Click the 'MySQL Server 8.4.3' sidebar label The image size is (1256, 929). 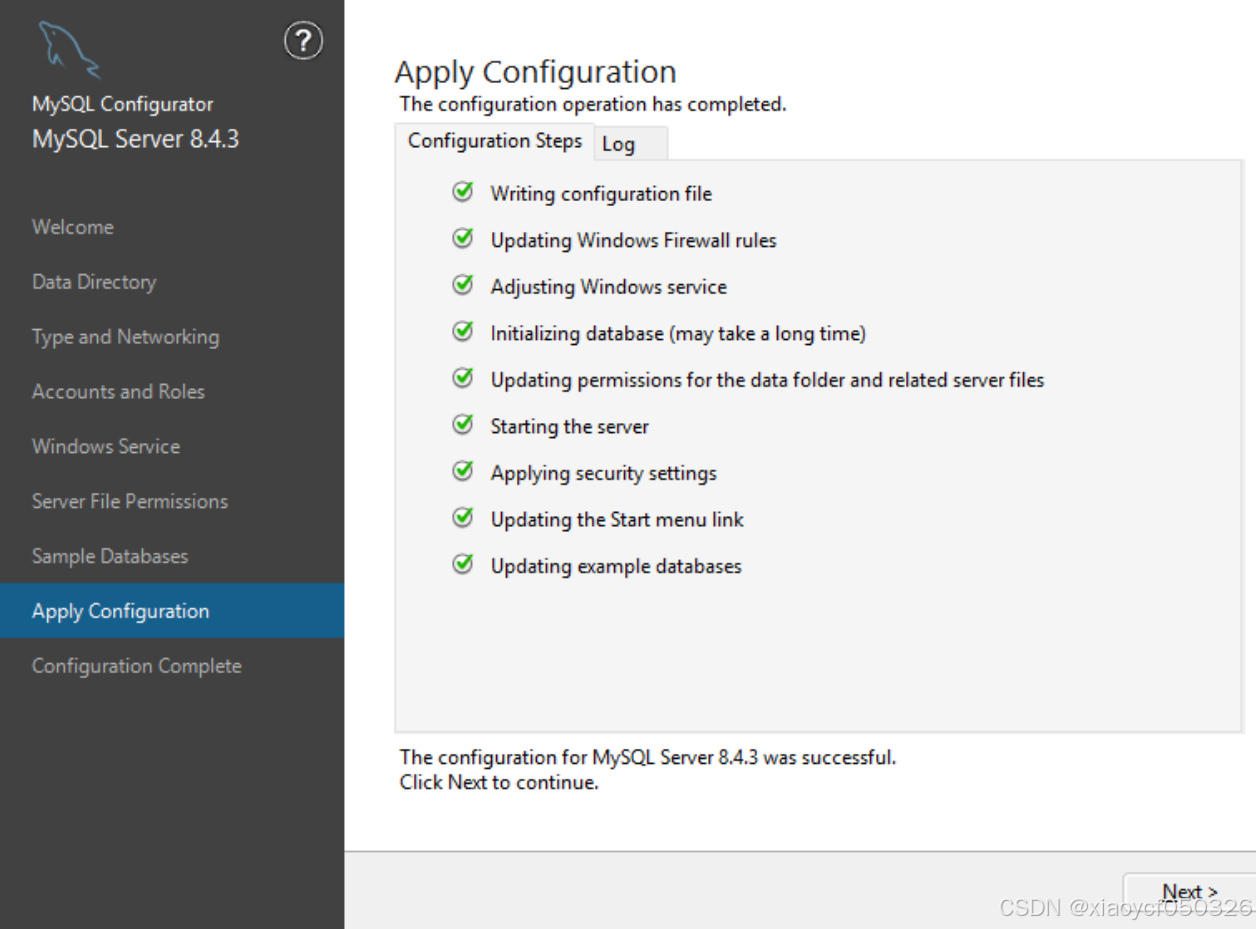tap(135, 139)
